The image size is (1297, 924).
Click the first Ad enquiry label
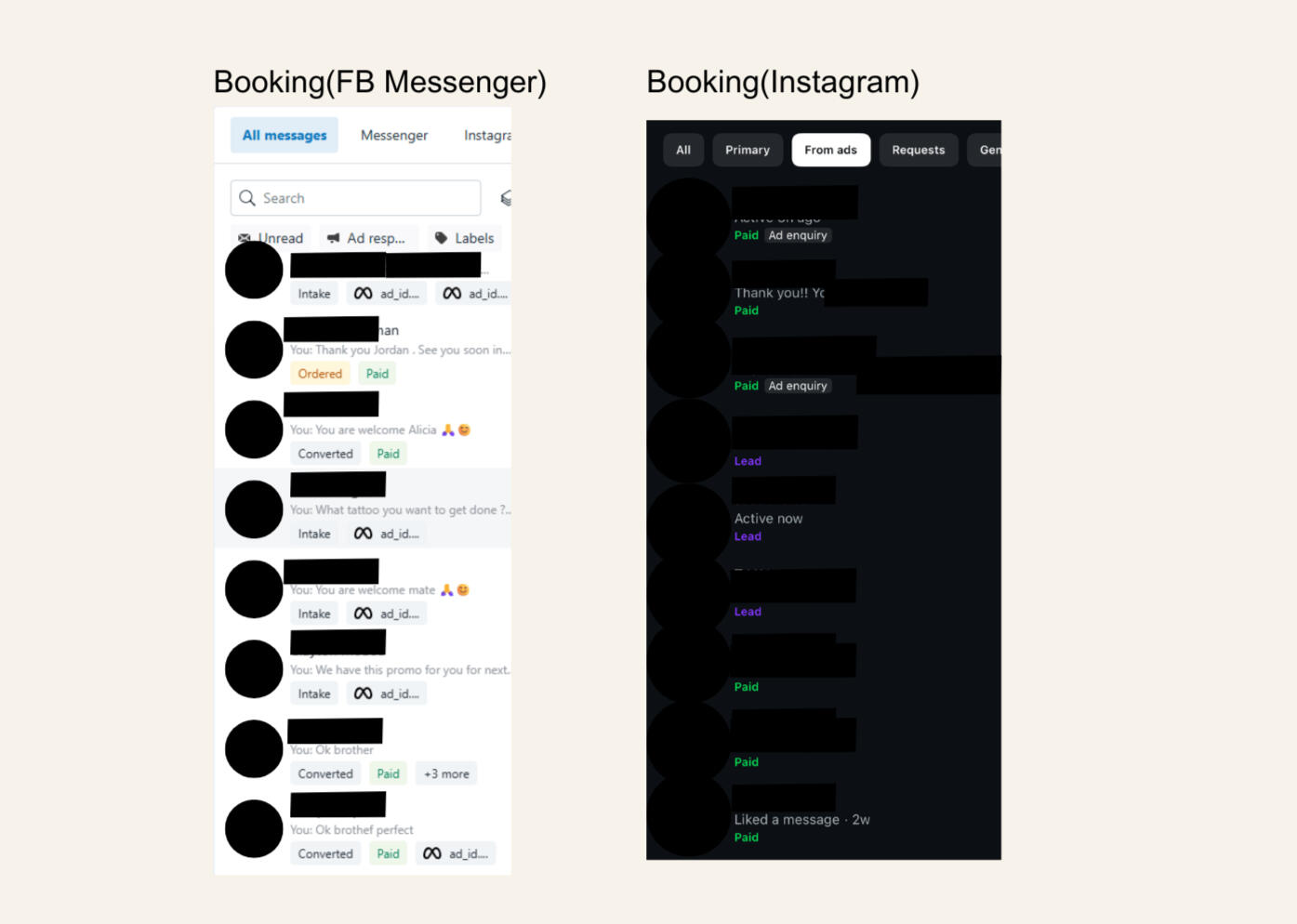797,235
